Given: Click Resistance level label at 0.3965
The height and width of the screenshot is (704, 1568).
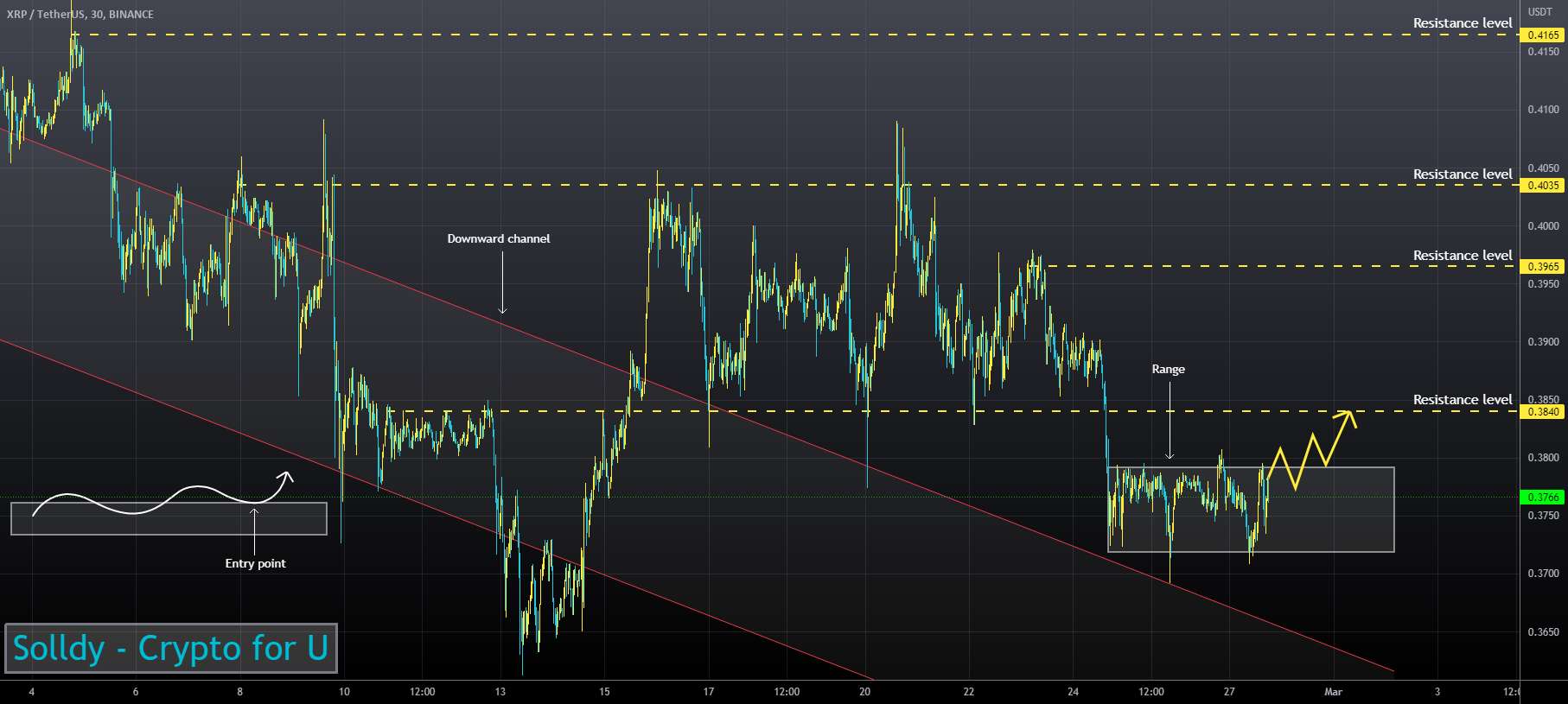Looking at the screenshot, I should coord(1463,256).
